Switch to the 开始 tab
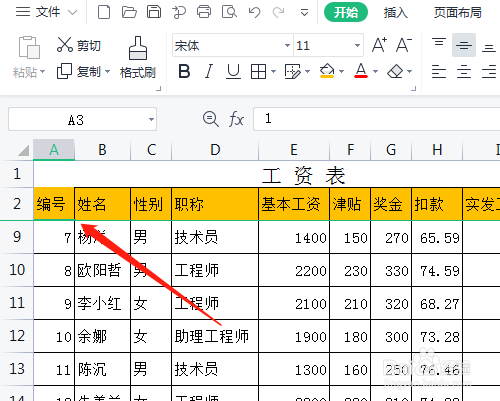Viewport: 500px width, 401px height. tap(346, 12)
